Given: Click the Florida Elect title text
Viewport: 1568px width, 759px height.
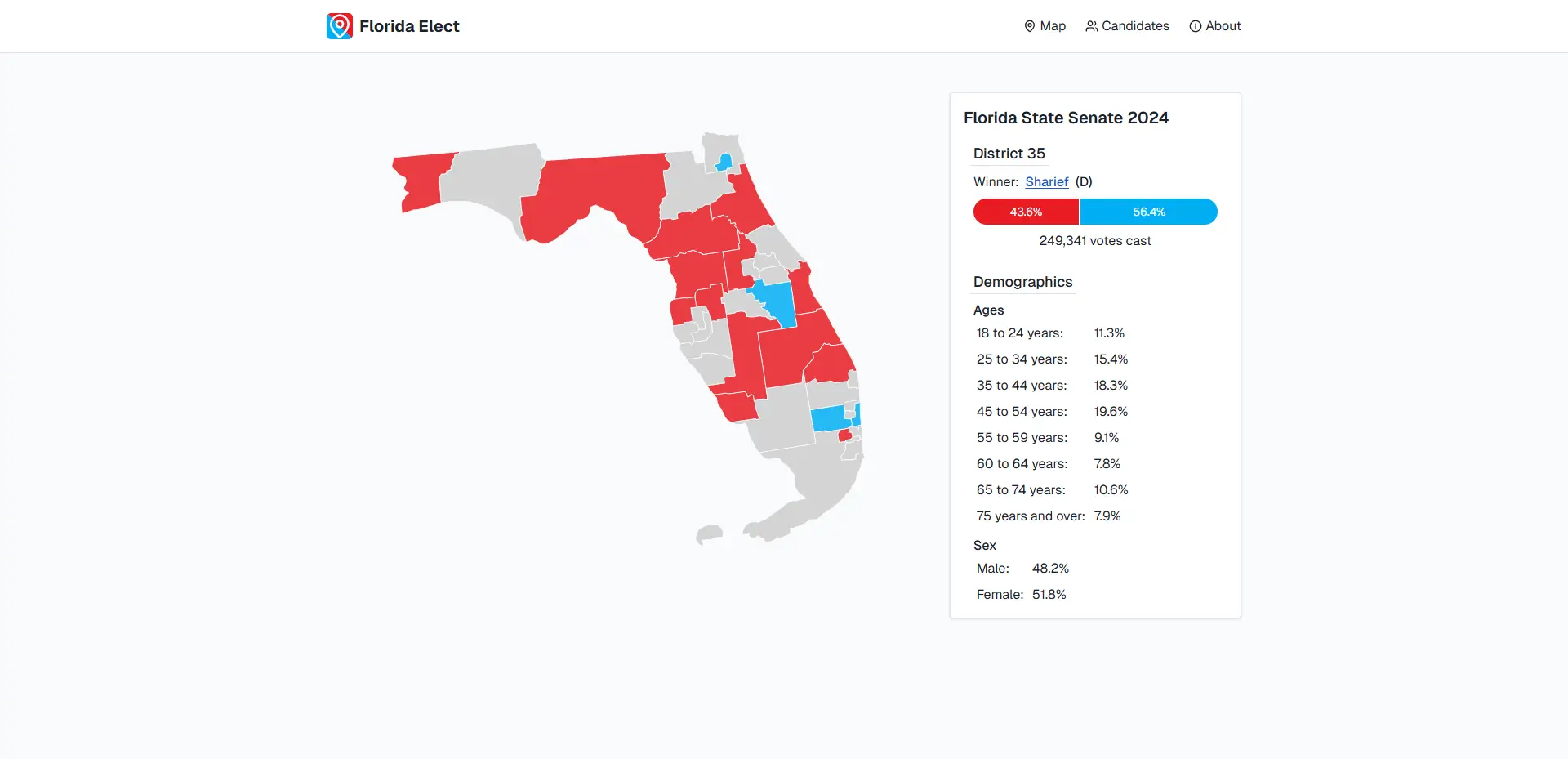Looking at the screenshot, I should pos(408,25).
